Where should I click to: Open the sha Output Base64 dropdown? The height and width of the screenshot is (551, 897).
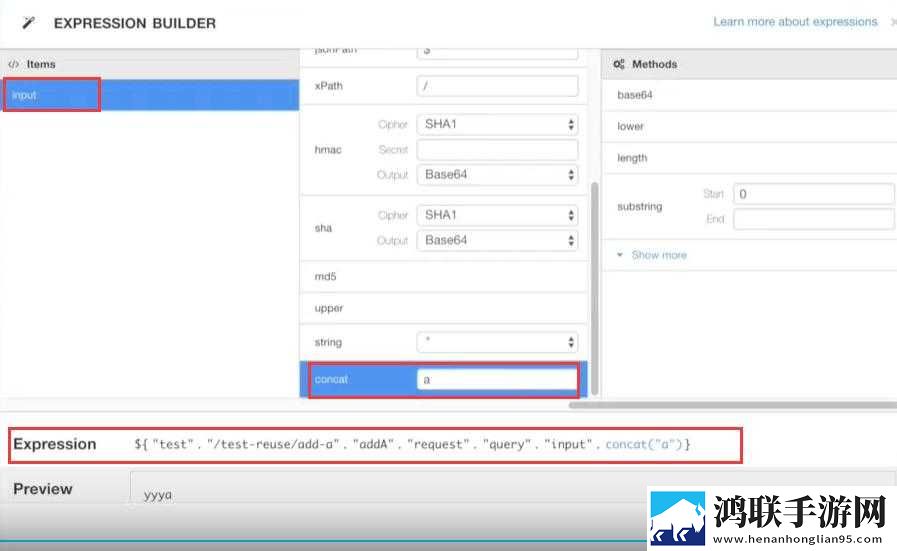click(497, 240)
